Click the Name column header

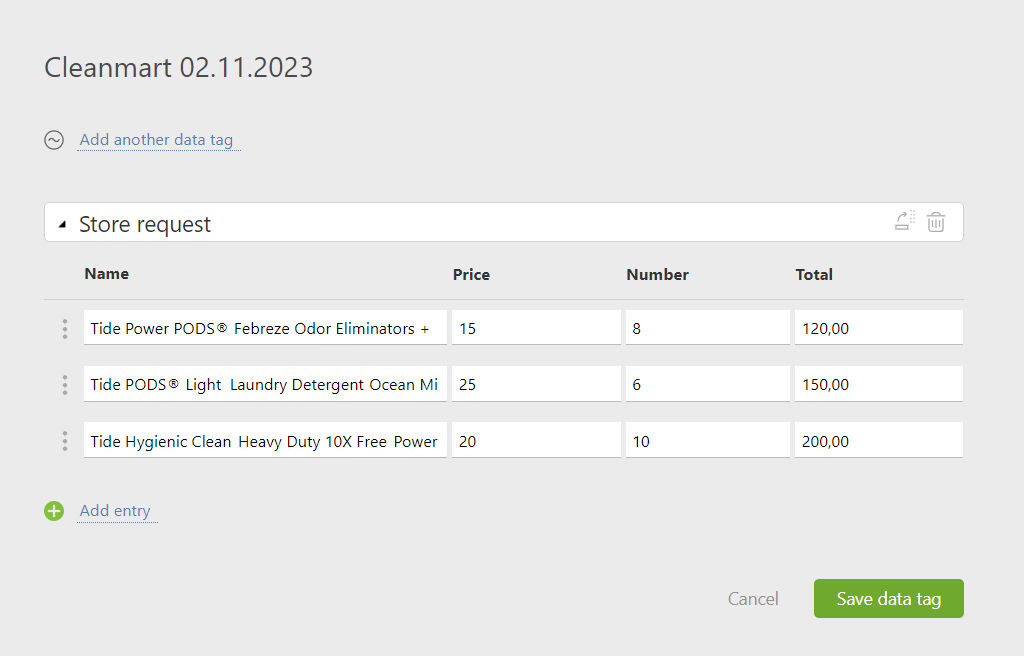coord(106,274)
